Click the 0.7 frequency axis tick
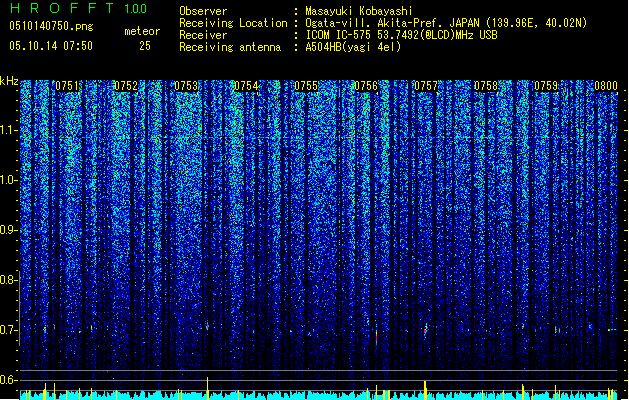This screenshot has height=400, width=629. coord(9,330)
